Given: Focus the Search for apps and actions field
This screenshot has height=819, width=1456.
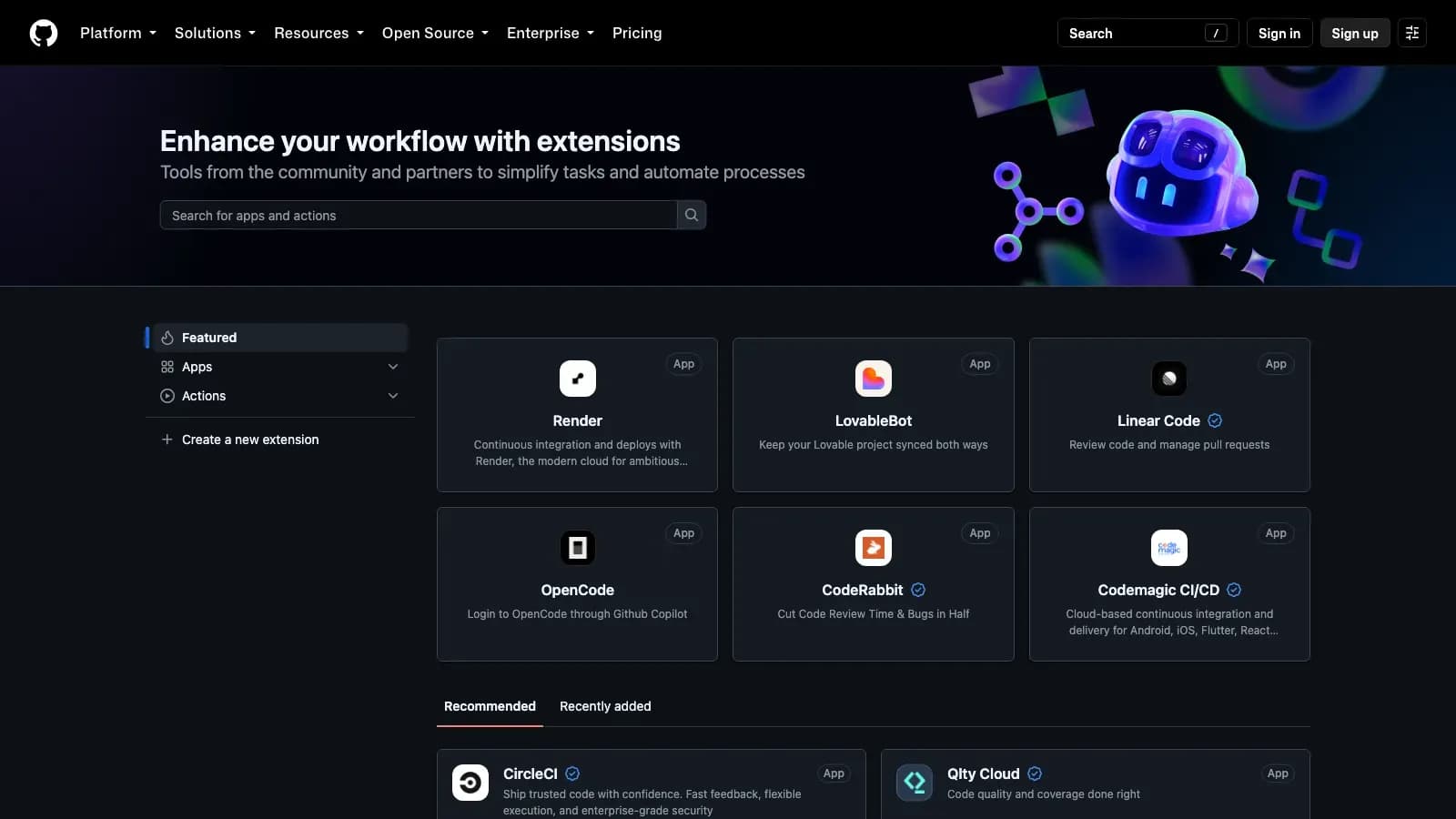Looking at the screenshot, I should pyautogui.click(x=419, y=215).
